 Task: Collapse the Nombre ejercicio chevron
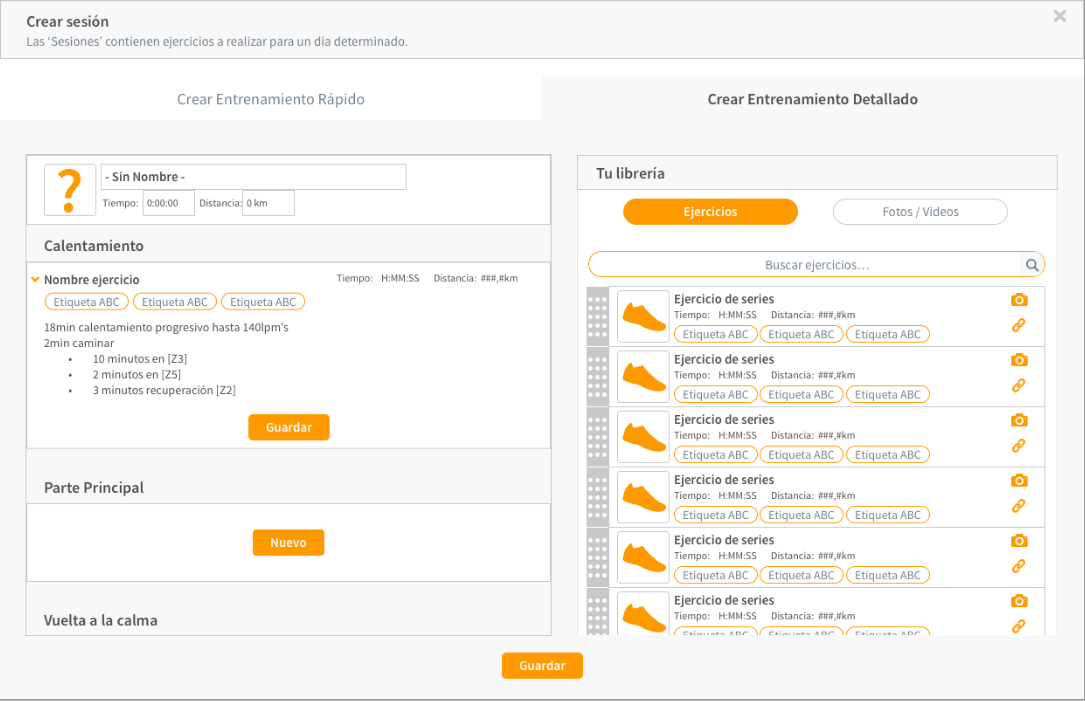pyautogui.click(x=36, y=280)
